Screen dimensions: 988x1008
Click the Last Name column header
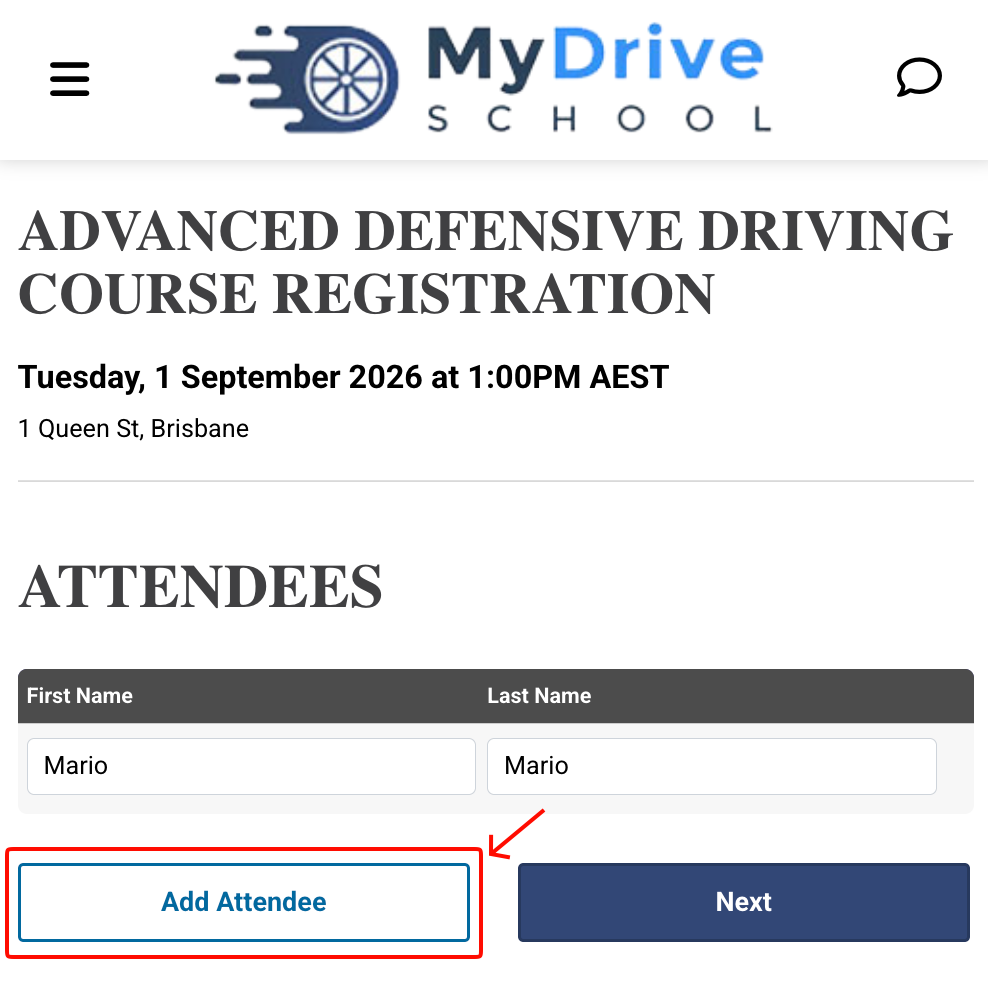pyautogui.click(x=539, y=696)
